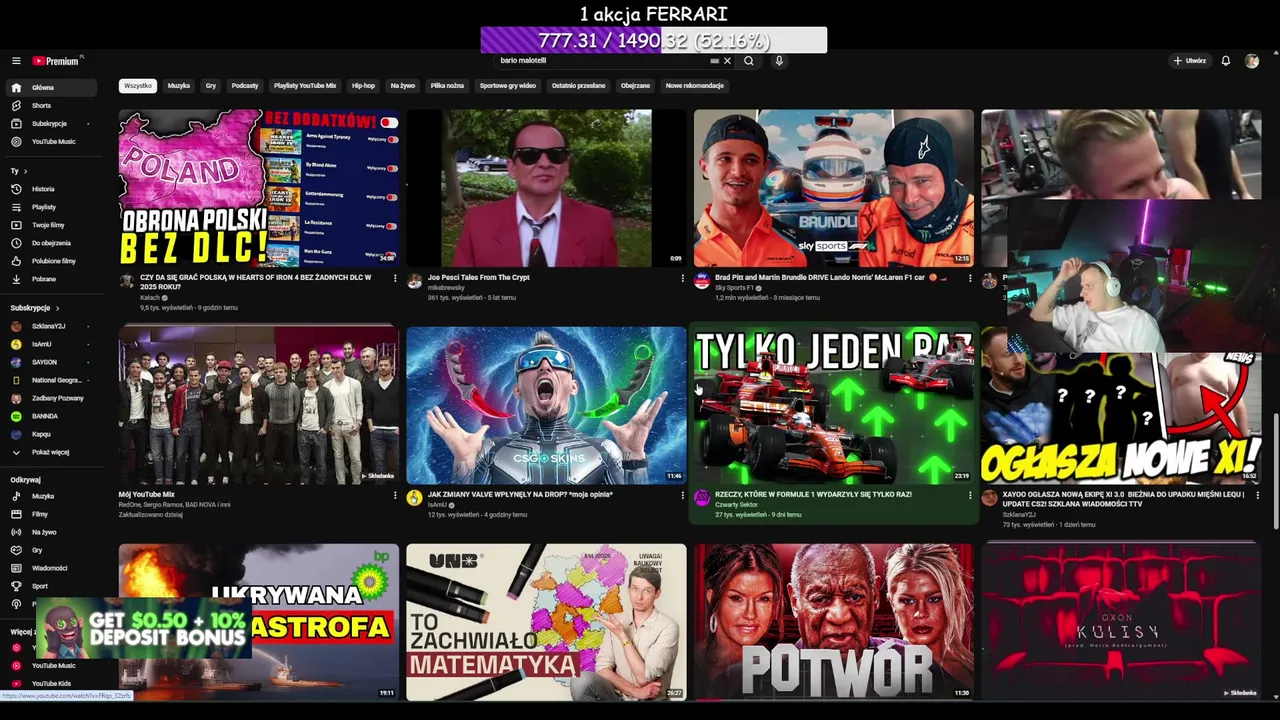Select the Muzyka filter chip
The height and width of the screenshot is (720, 1280).
click(179, 86)
